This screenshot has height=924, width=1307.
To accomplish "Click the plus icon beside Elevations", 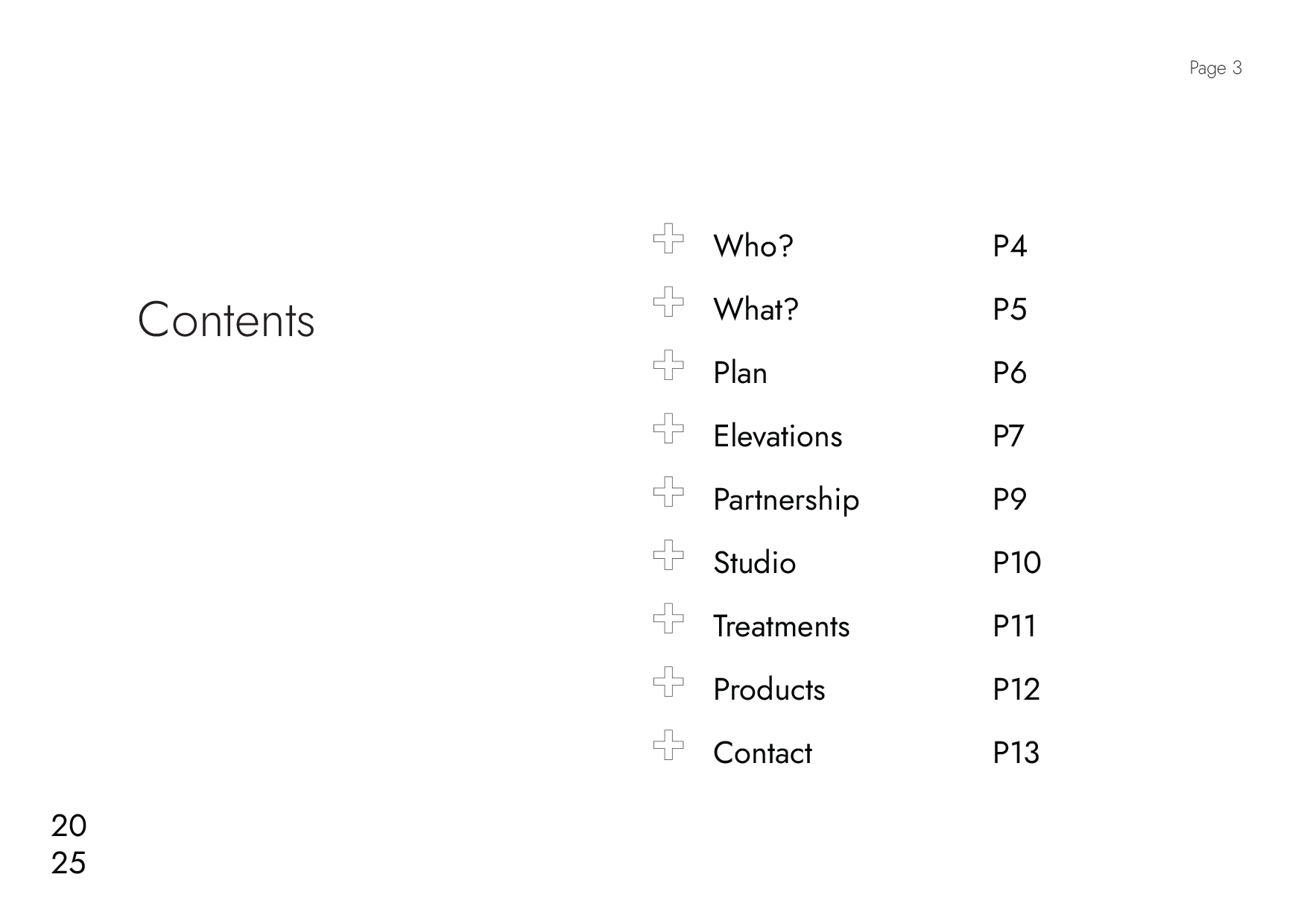I will pyautogui.click(x=668, y=428).
